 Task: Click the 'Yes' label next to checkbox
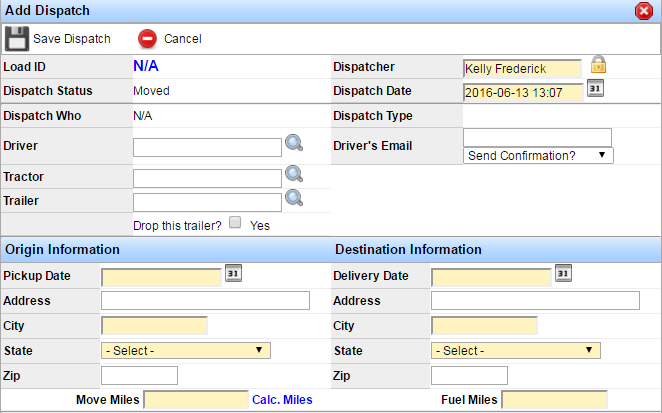click(x=260, y=226)
